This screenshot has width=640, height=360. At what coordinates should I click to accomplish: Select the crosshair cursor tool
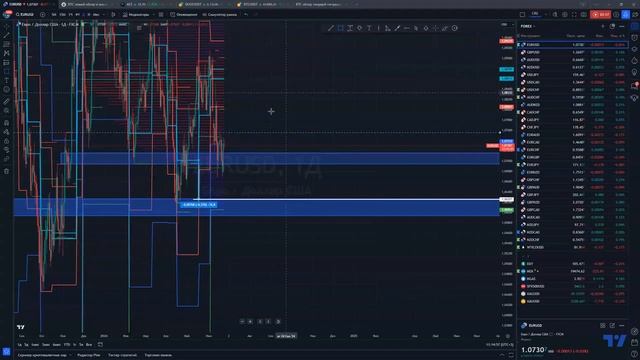coord(7,26)
